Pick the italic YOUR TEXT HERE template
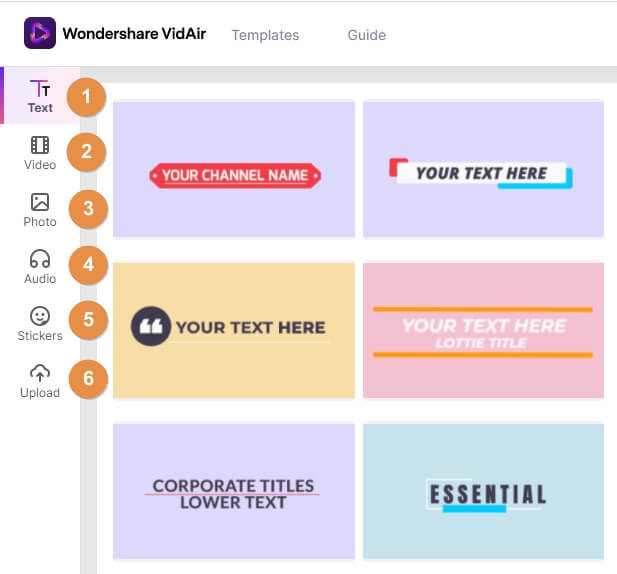This screenshot has height=574, width=617. tap(483, 170)
